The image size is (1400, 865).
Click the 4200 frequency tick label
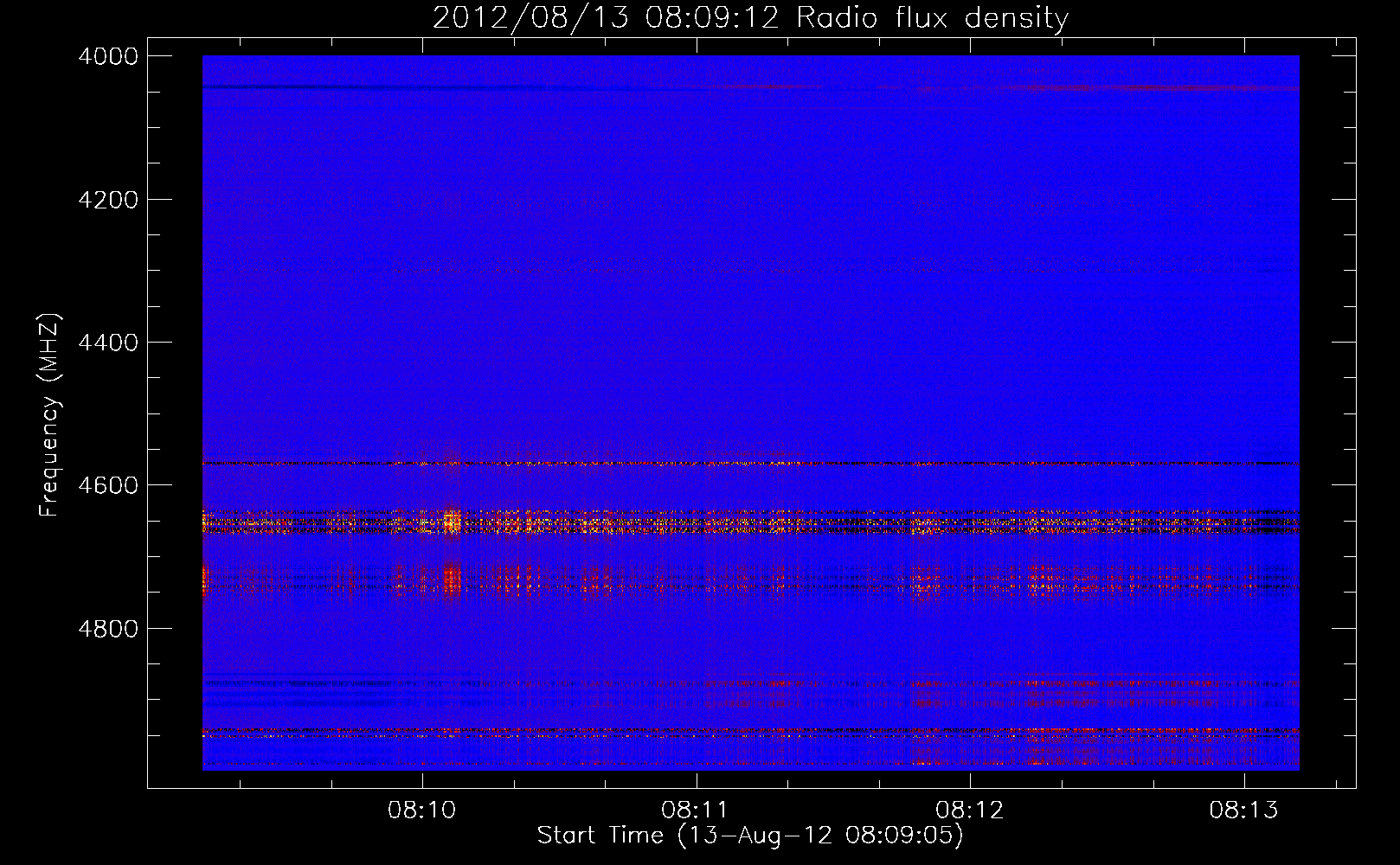click(x=108, y=200)
